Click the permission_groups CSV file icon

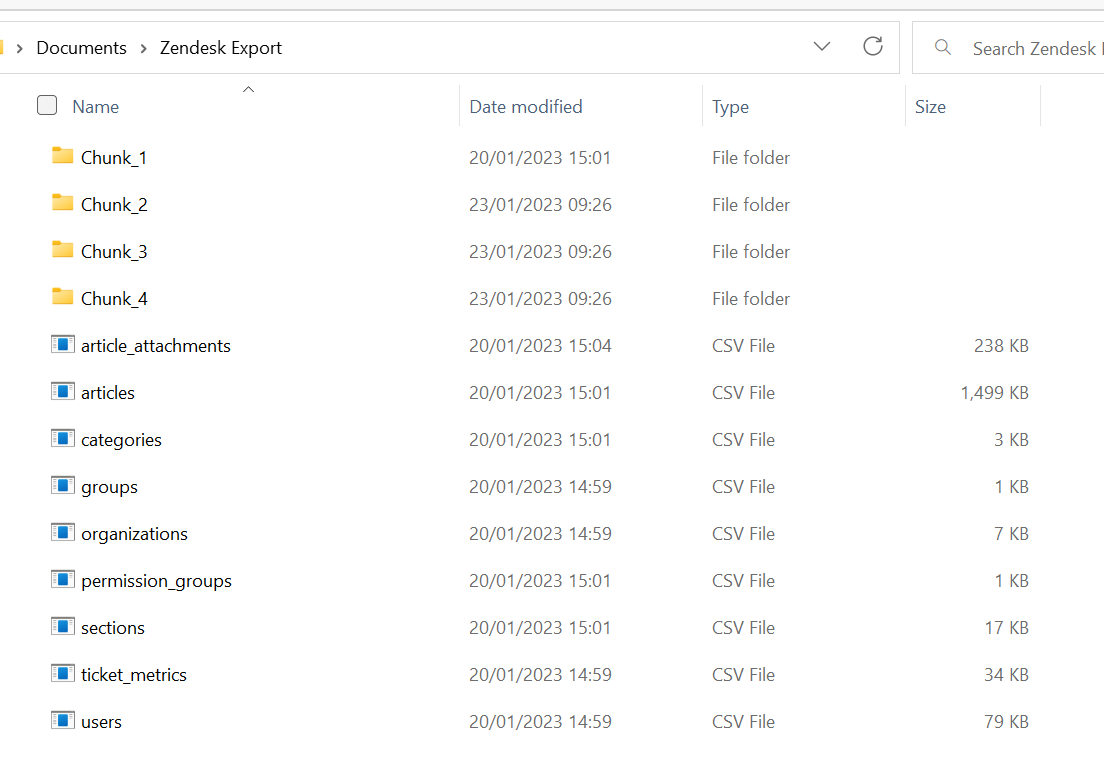coord(63,579)
